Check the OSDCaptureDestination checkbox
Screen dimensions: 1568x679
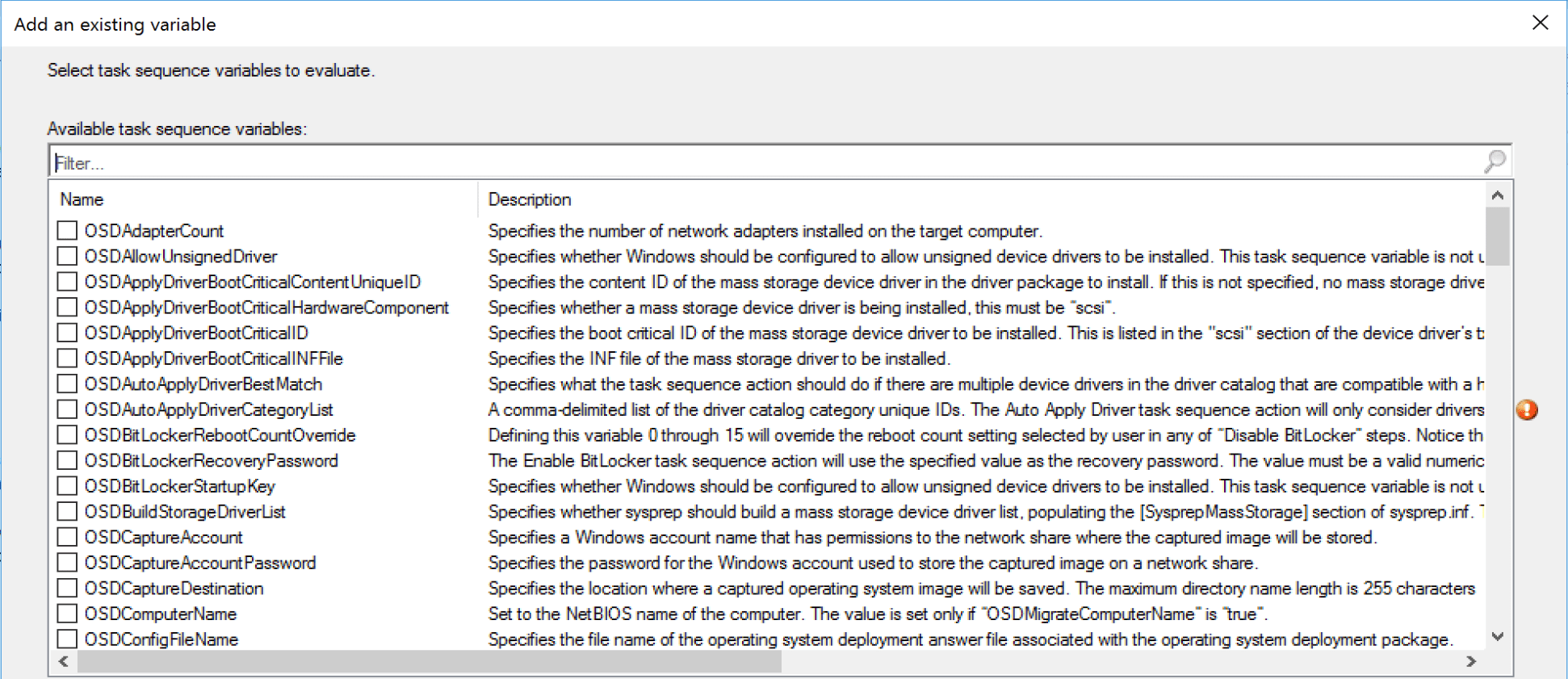click(67, 589)
